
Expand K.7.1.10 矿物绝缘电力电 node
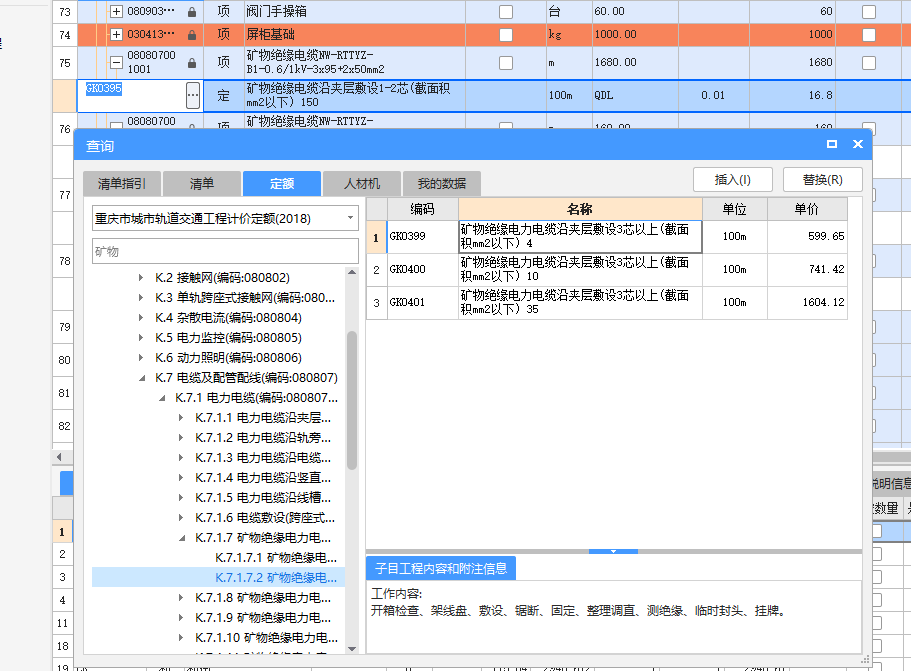[181, 637]
